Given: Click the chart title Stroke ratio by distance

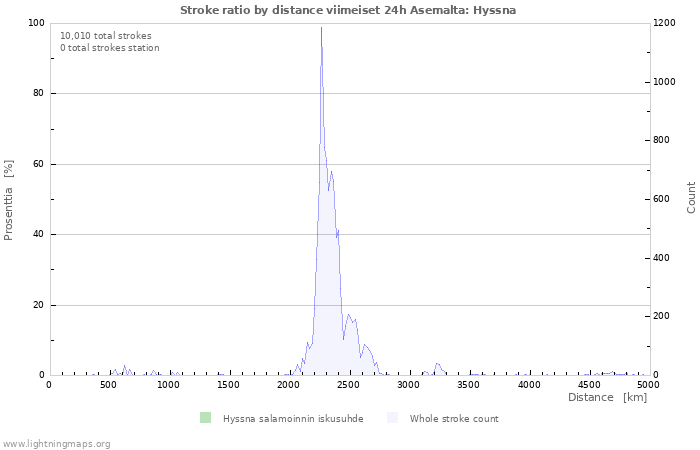Looking at the screenshot, I should [348, 10].
